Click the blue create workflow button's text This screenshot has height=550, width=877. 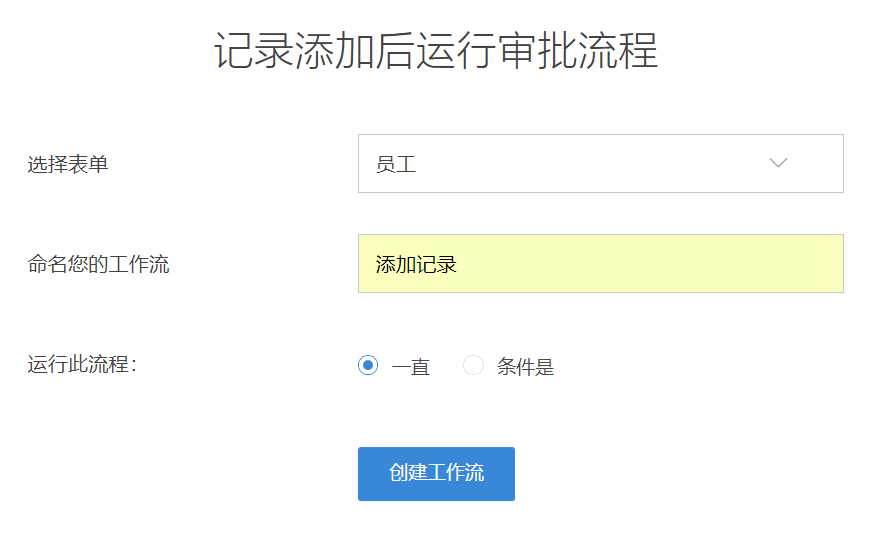tap(436, 473)
